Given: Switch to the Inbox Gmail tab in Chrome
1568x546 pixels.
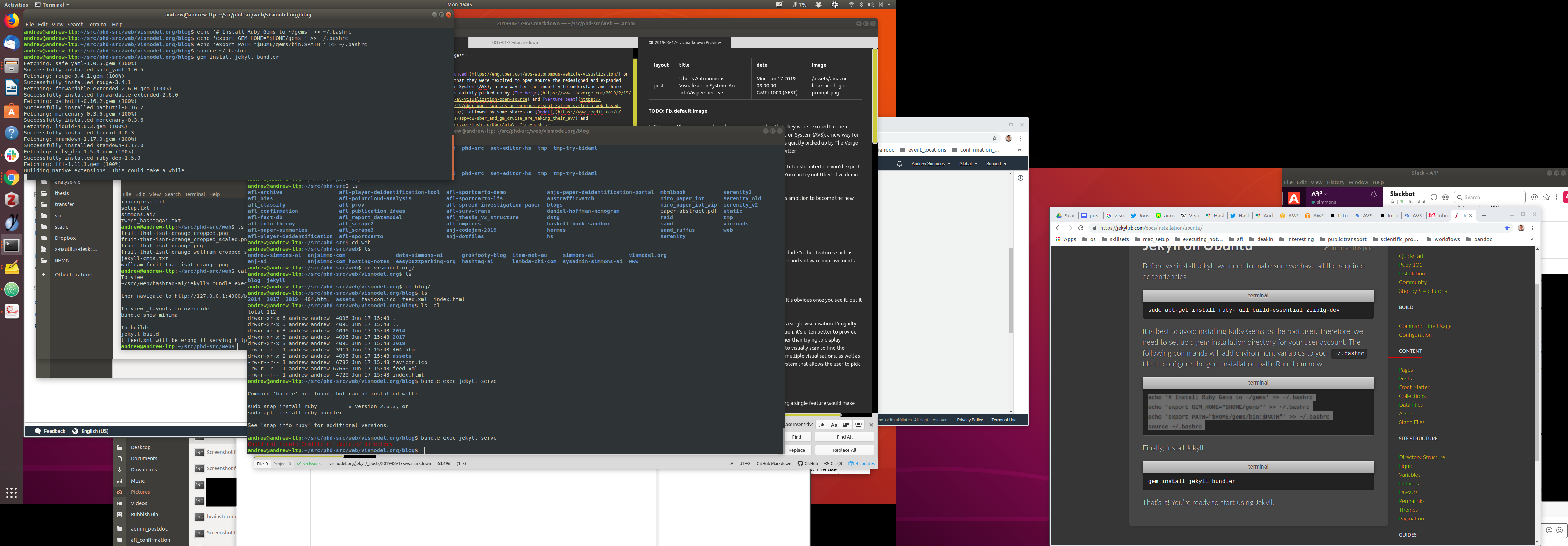Looking at the screenshot, I should pos(1439,216).
